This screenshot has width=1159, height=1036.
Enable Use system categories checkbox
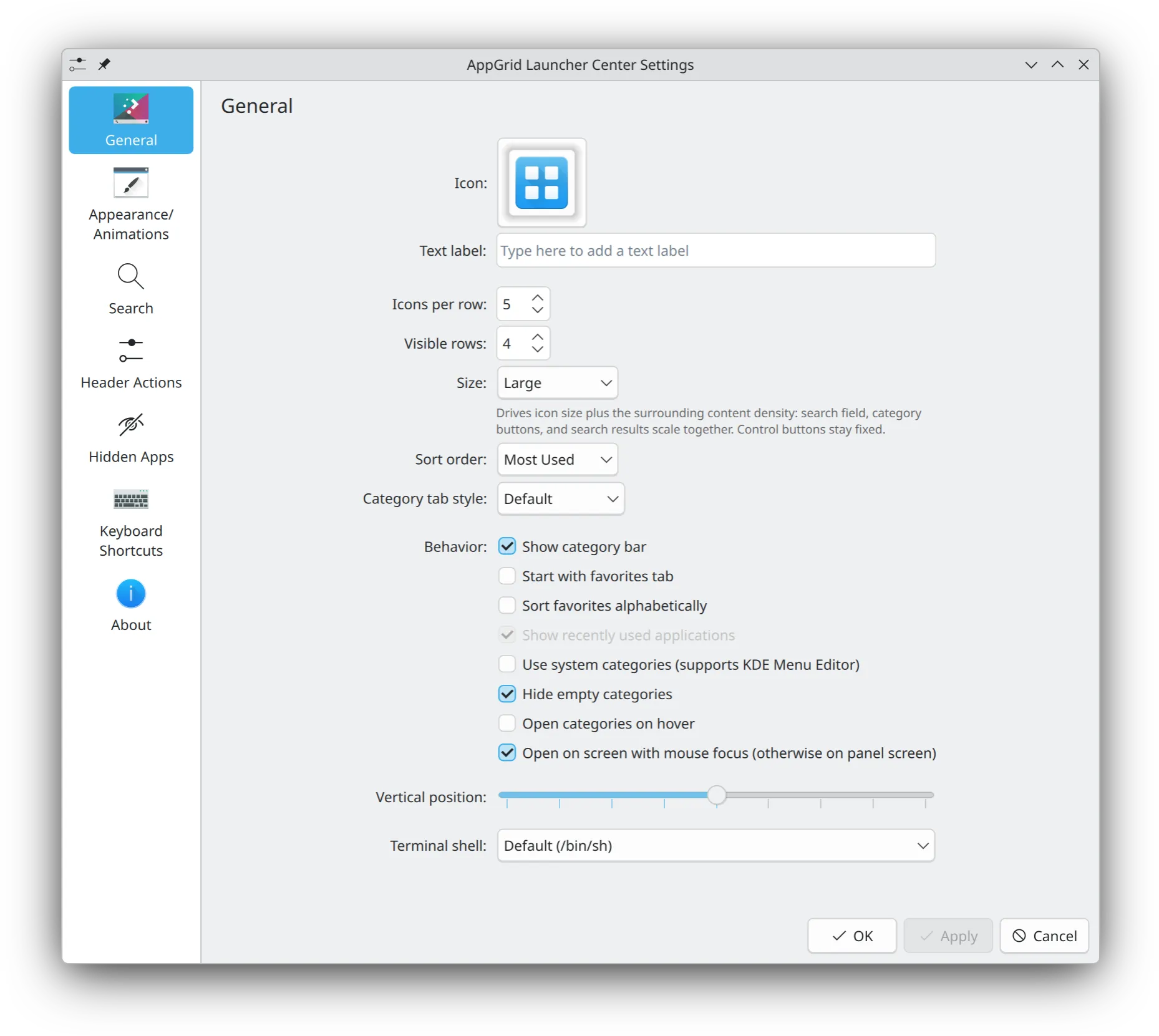507,664
